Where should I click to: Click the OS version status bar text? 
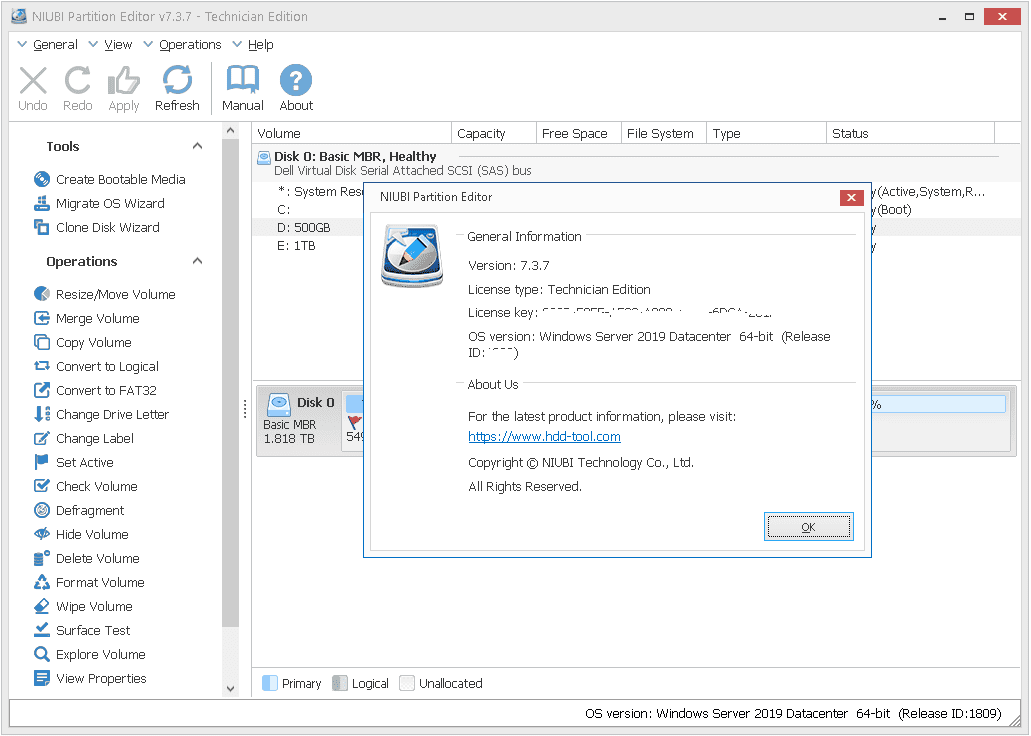tap(793, 714)
